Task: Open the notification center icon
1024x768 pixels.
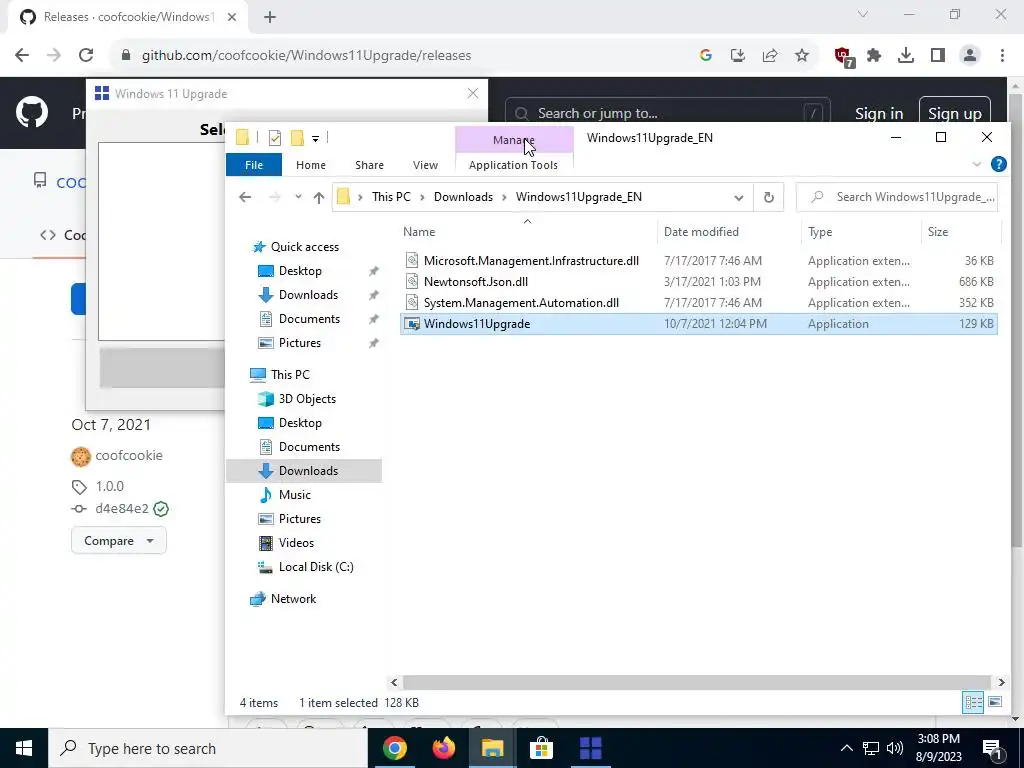Action: 993,748
